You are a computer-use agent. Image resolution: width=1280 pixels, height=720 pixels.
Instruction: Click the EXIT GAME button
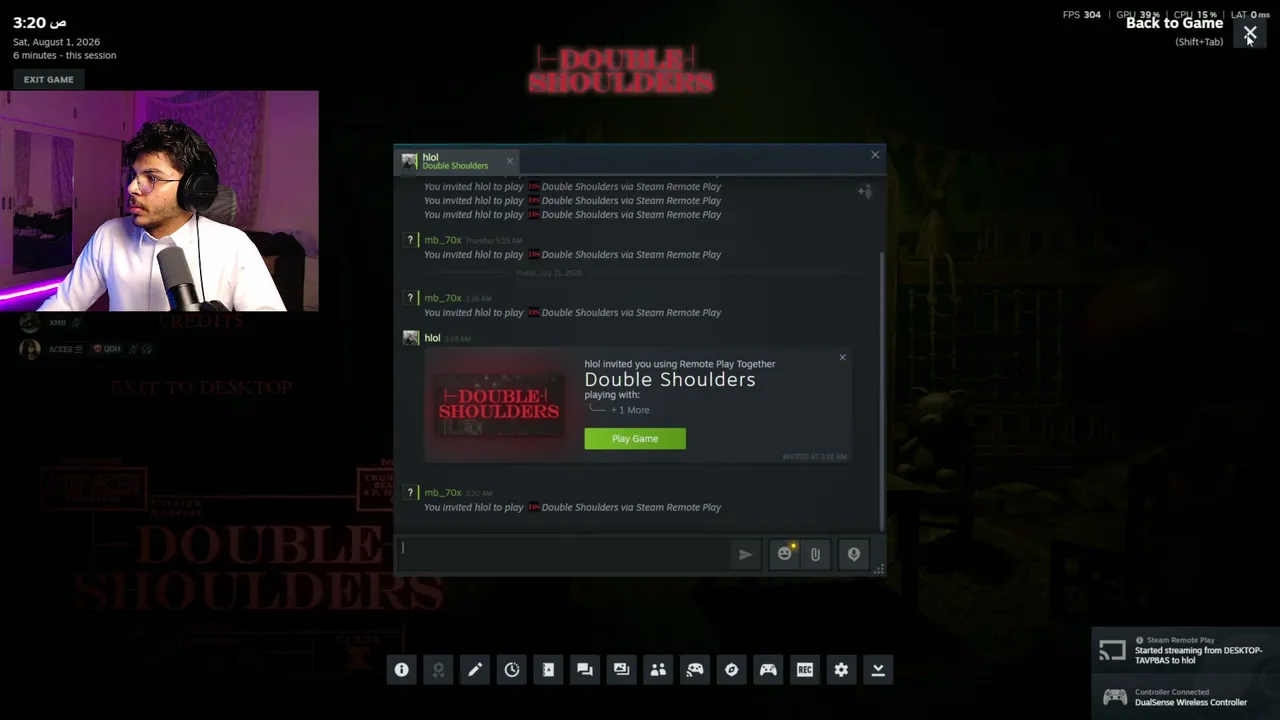click(49, 80)
